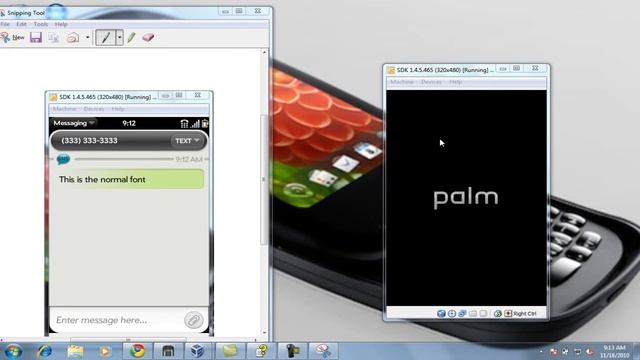The image size is (640, 360).
Task: Open Help menu in running SDK window
Action: point(456,82)
